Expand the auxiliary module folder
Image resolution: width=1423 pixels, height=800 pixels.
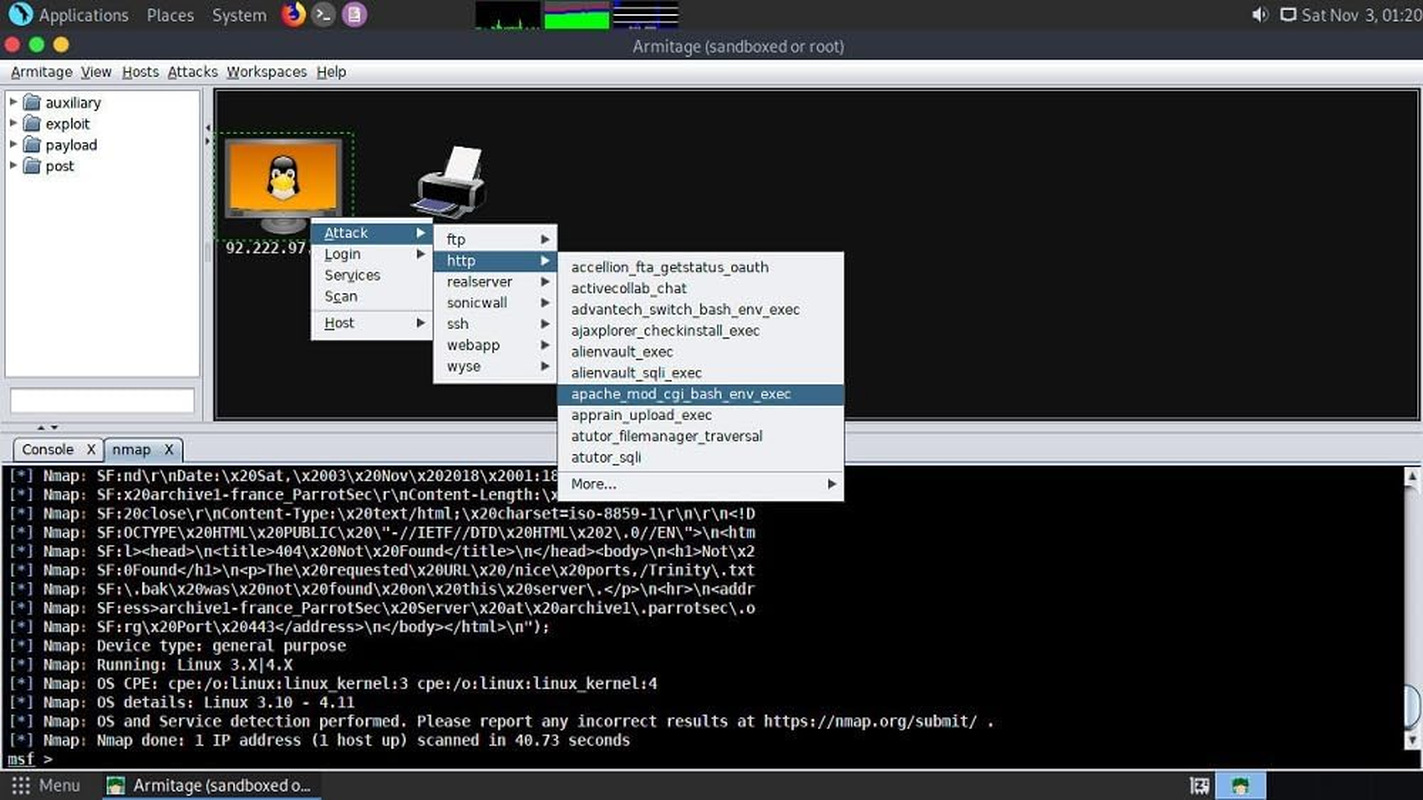click(x=12, y=102)
